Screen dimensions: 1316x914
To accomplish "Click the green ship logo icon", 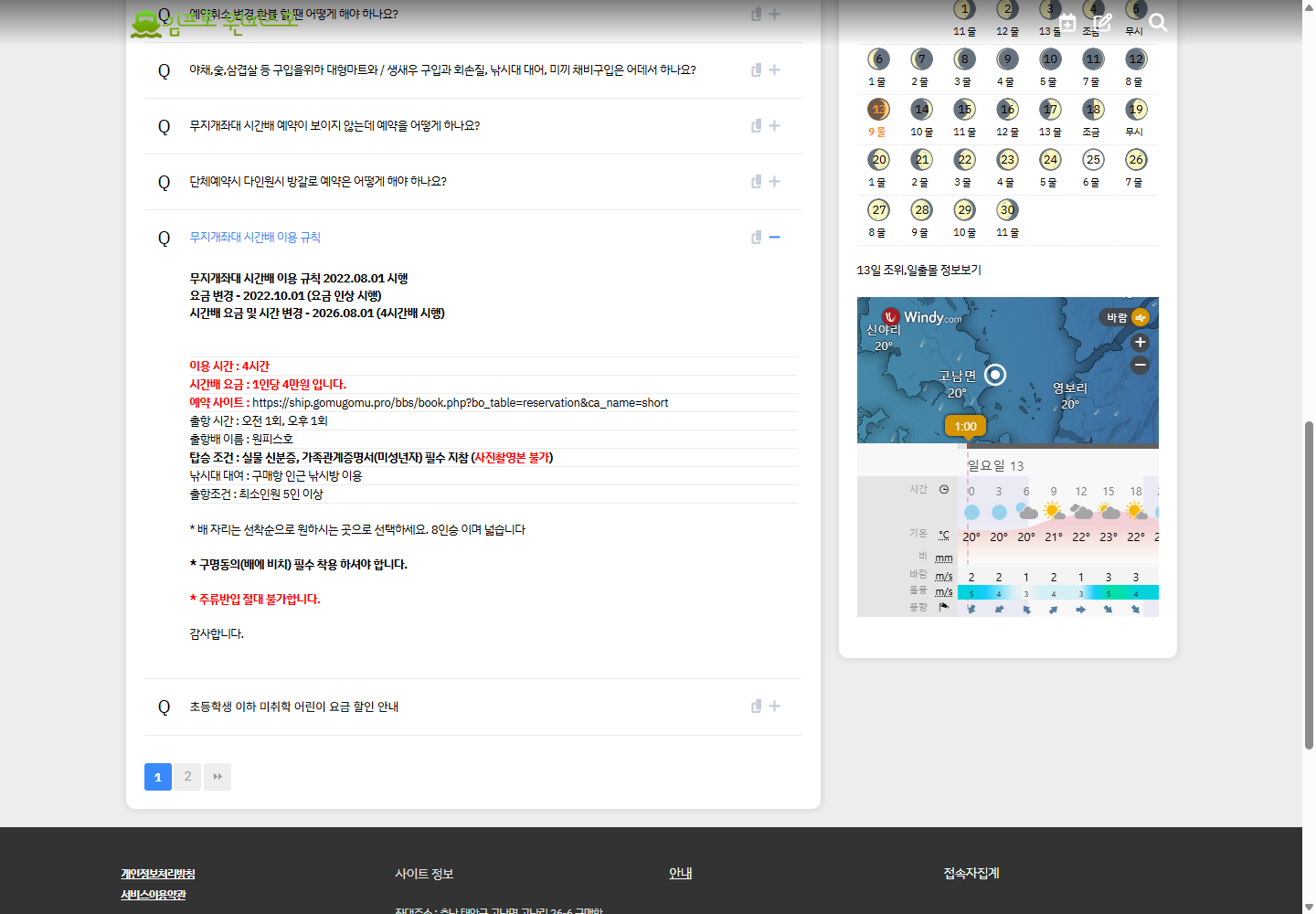I will (x=146, y=24).
